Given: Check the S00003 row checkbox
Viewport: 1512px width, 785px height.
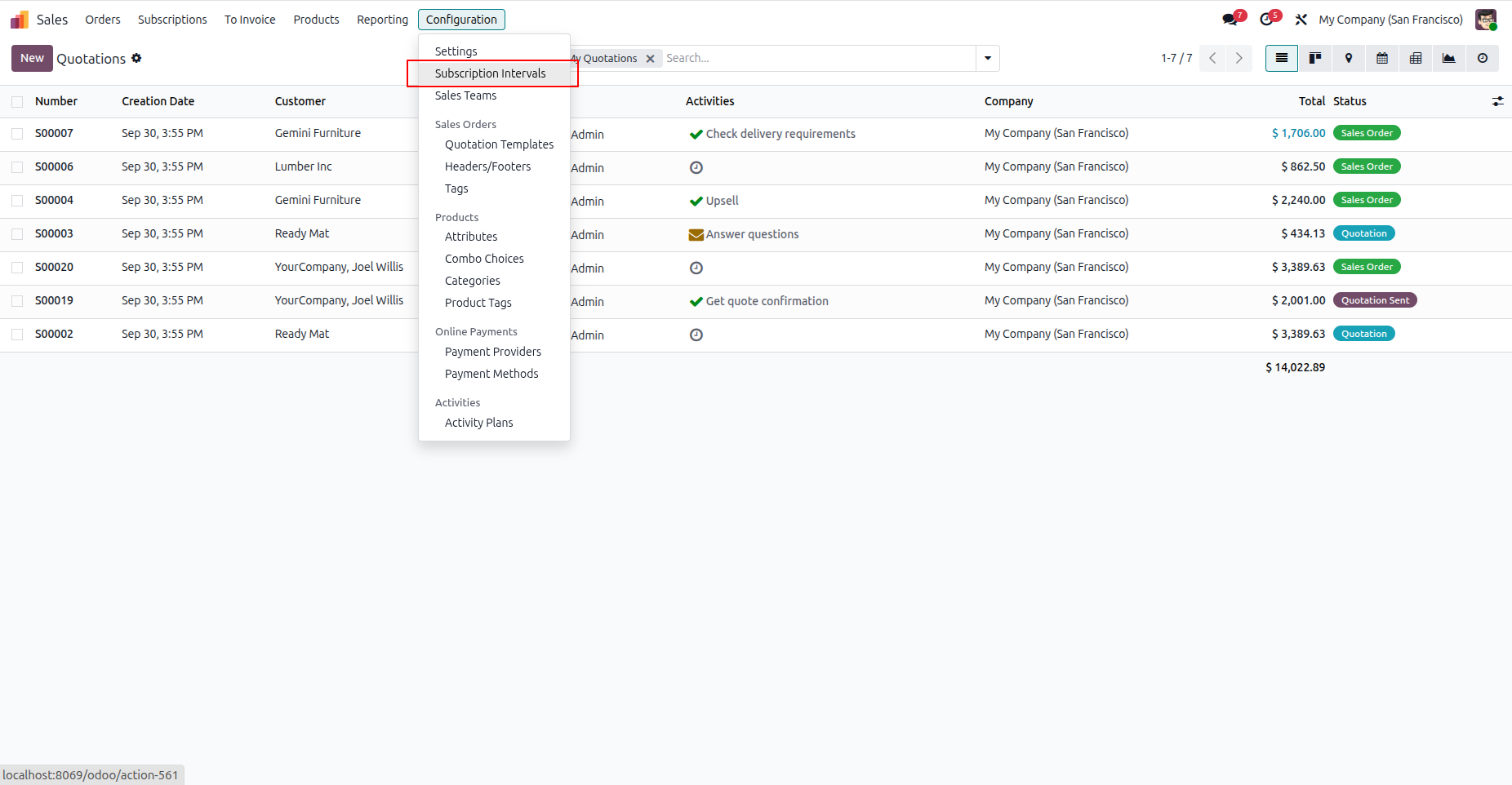Looking at the screenshot, I should pos(17,234).
